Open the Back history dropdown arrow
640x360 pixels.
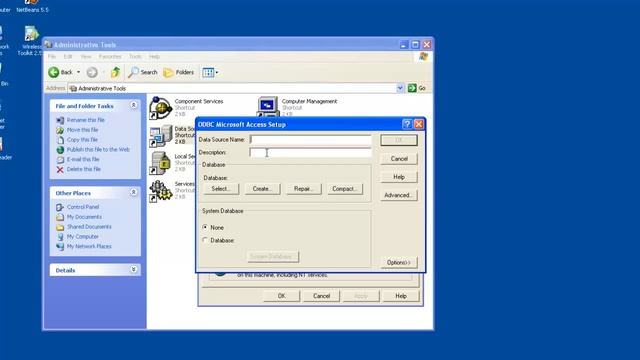[x=78, y=72]
